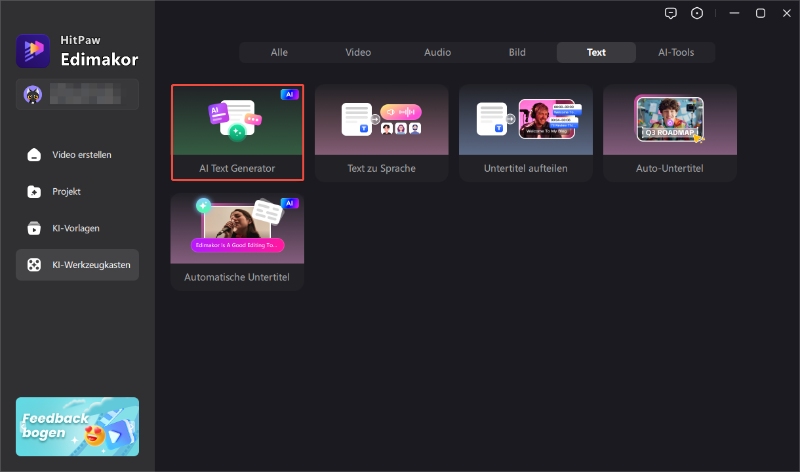Open Video erstellen from the sidebar
This screenshot has width=800, height=472.
coord(78,155)
